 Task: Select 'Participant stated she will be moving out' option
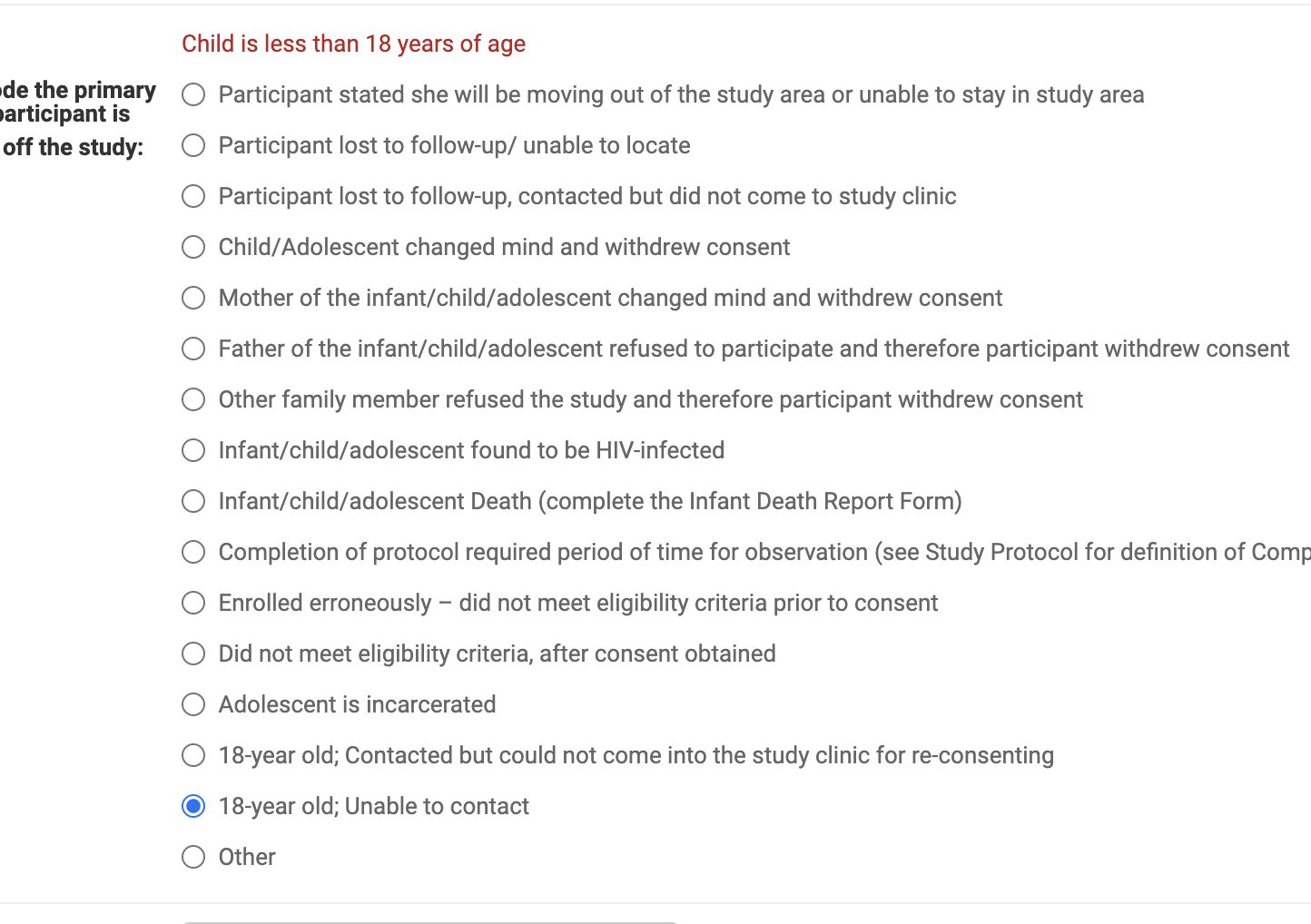[193, 94]
